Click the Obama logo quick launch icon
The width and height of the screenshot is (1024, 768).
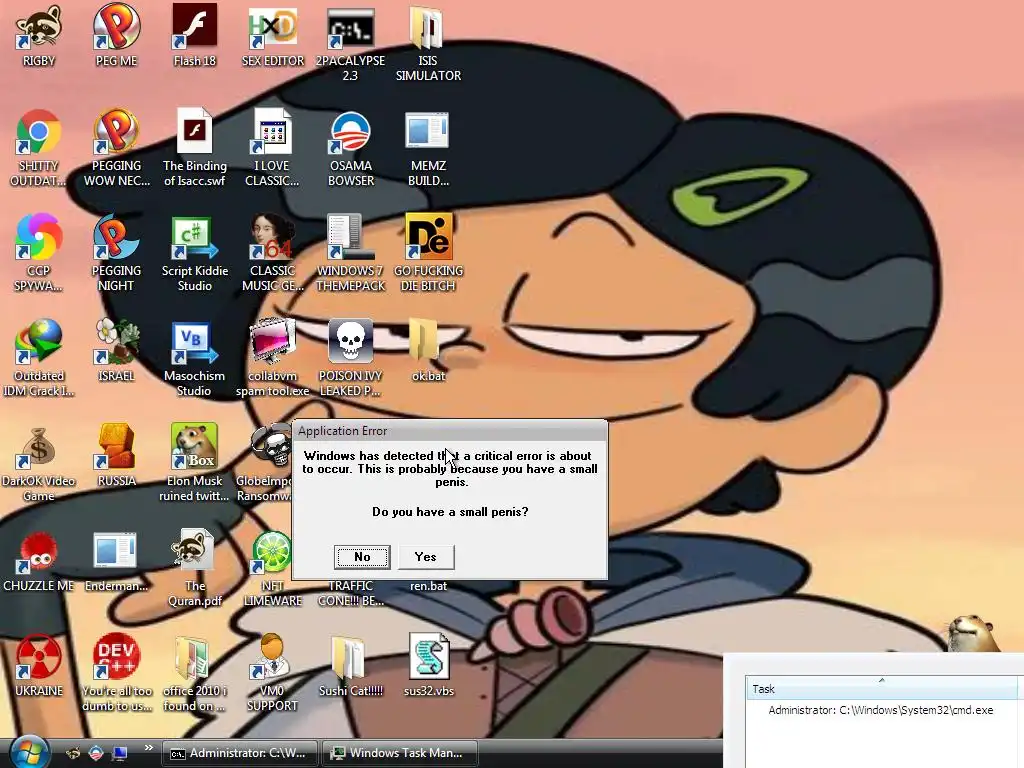(96, 753)
